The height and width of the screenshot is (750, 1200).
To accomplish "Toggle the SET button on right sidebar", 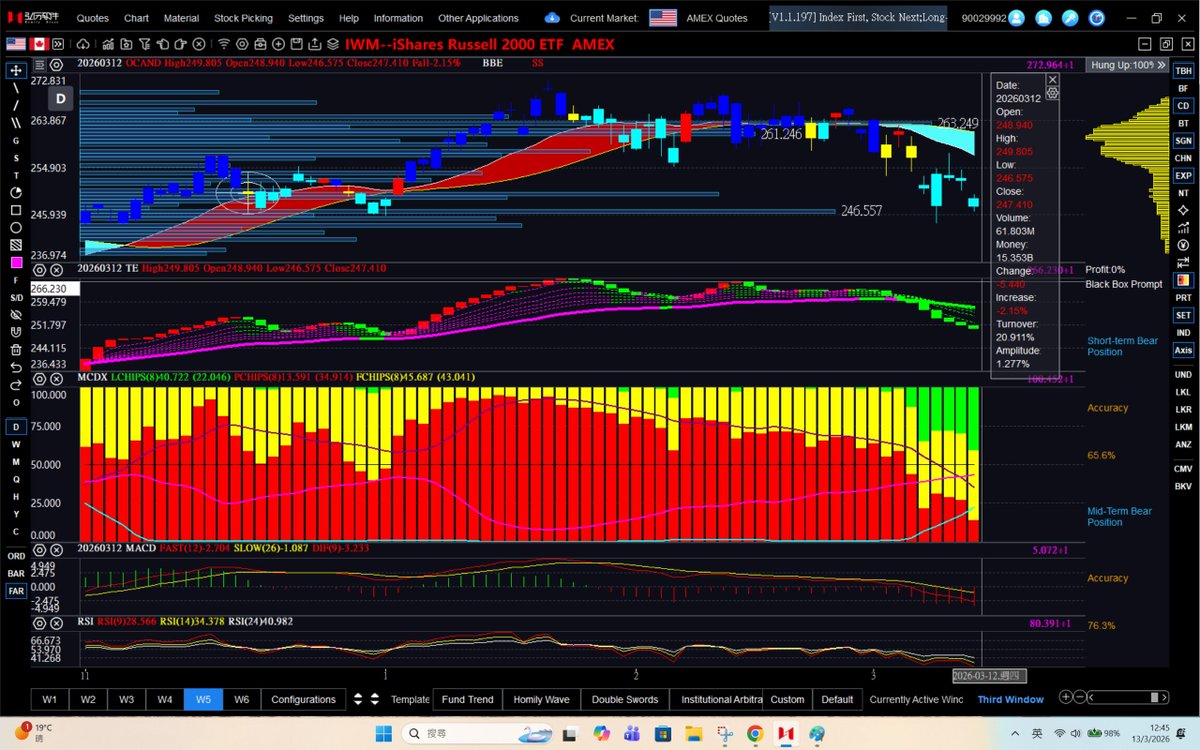I will 1183,315.
